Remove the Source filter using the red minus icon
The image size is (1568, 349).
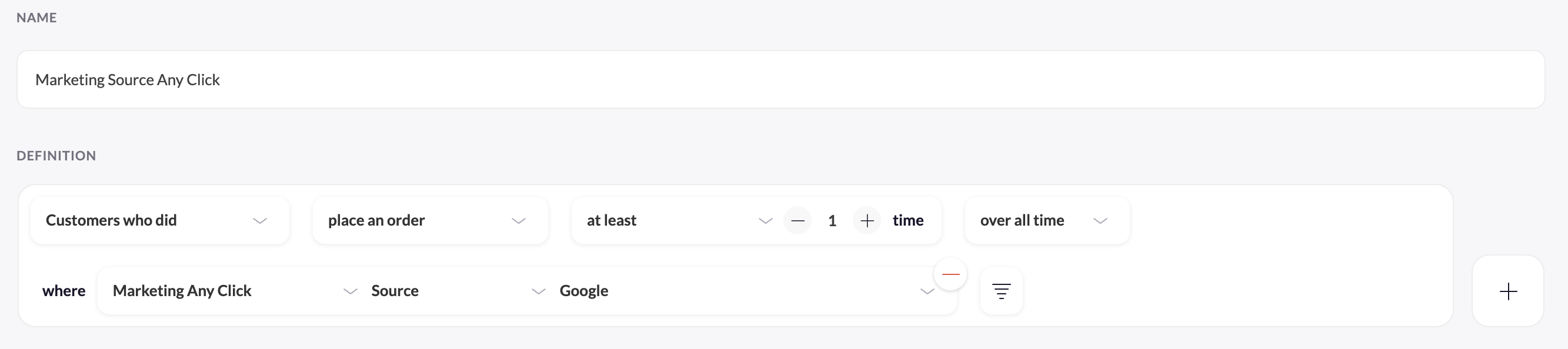(952, 275)
